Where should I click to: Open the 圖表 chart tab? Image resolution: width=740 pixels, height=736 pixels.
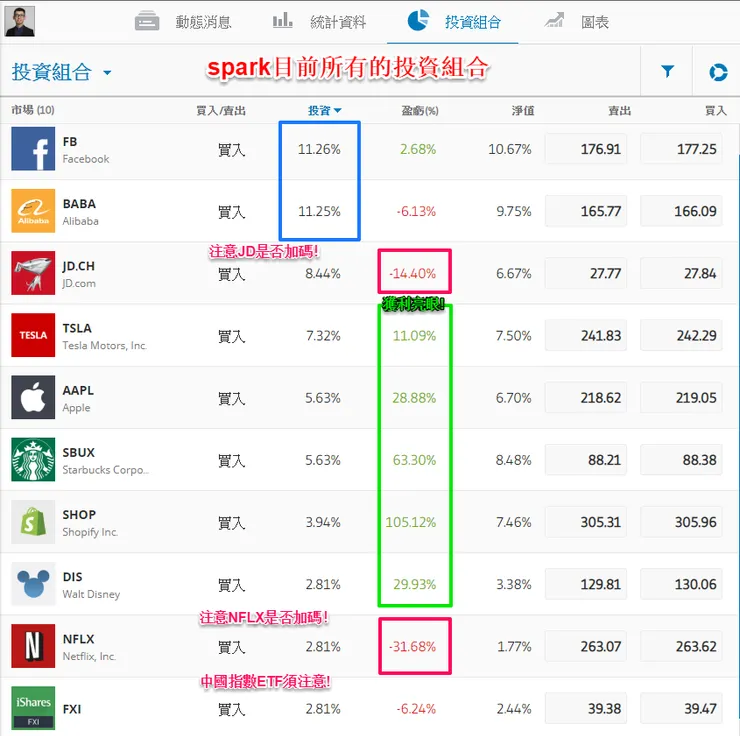[x=595, y=22]
